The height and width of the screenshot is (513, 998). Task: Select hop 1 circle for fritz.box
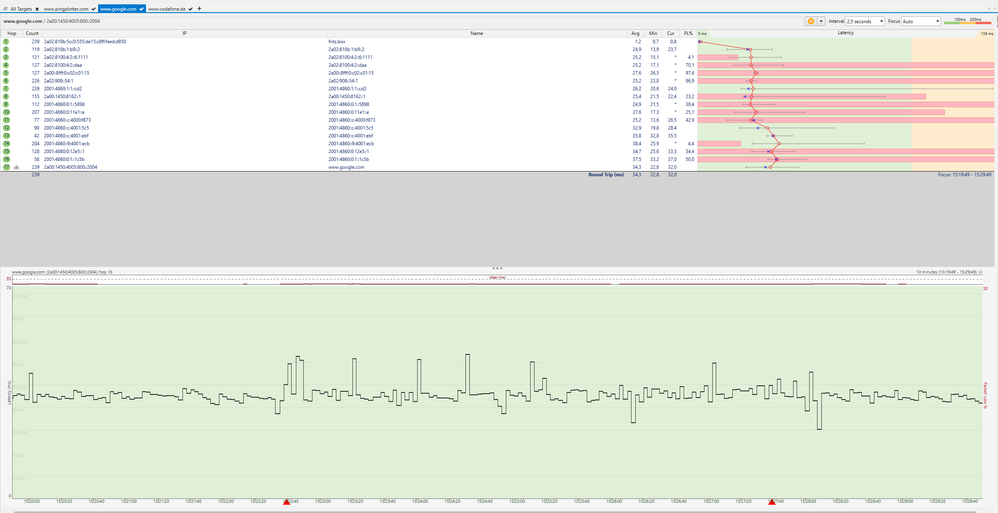pos(6,41)
